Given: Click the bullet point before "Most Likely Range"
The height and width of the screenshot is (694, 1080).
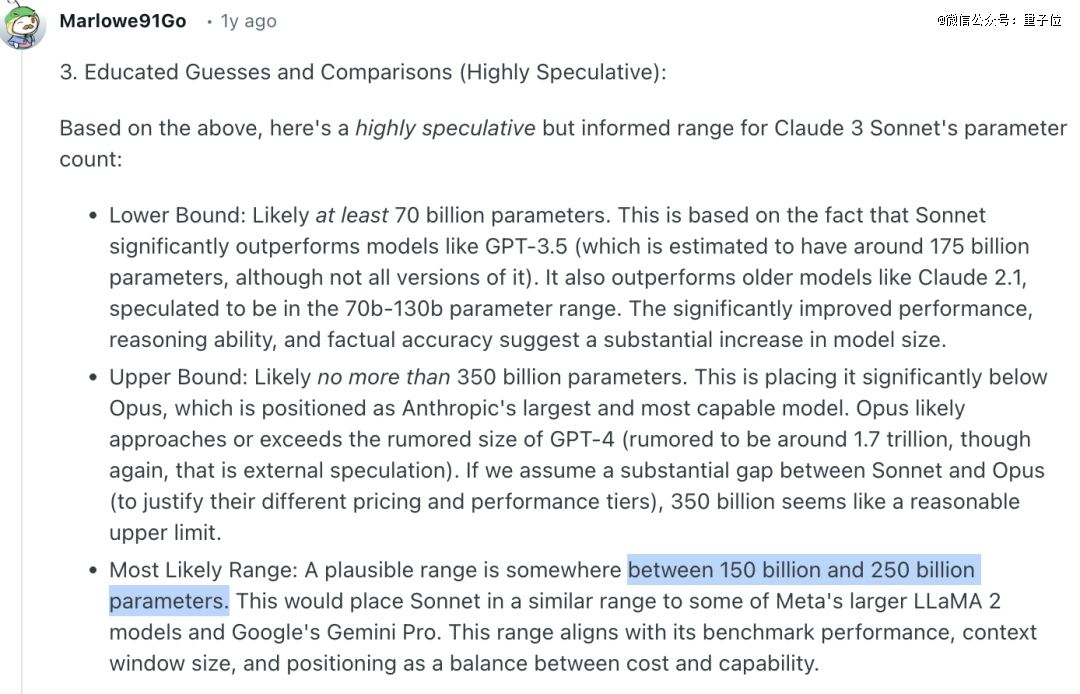Looking at the screenshot, I should pyautogui.click(x=93, y=571).
